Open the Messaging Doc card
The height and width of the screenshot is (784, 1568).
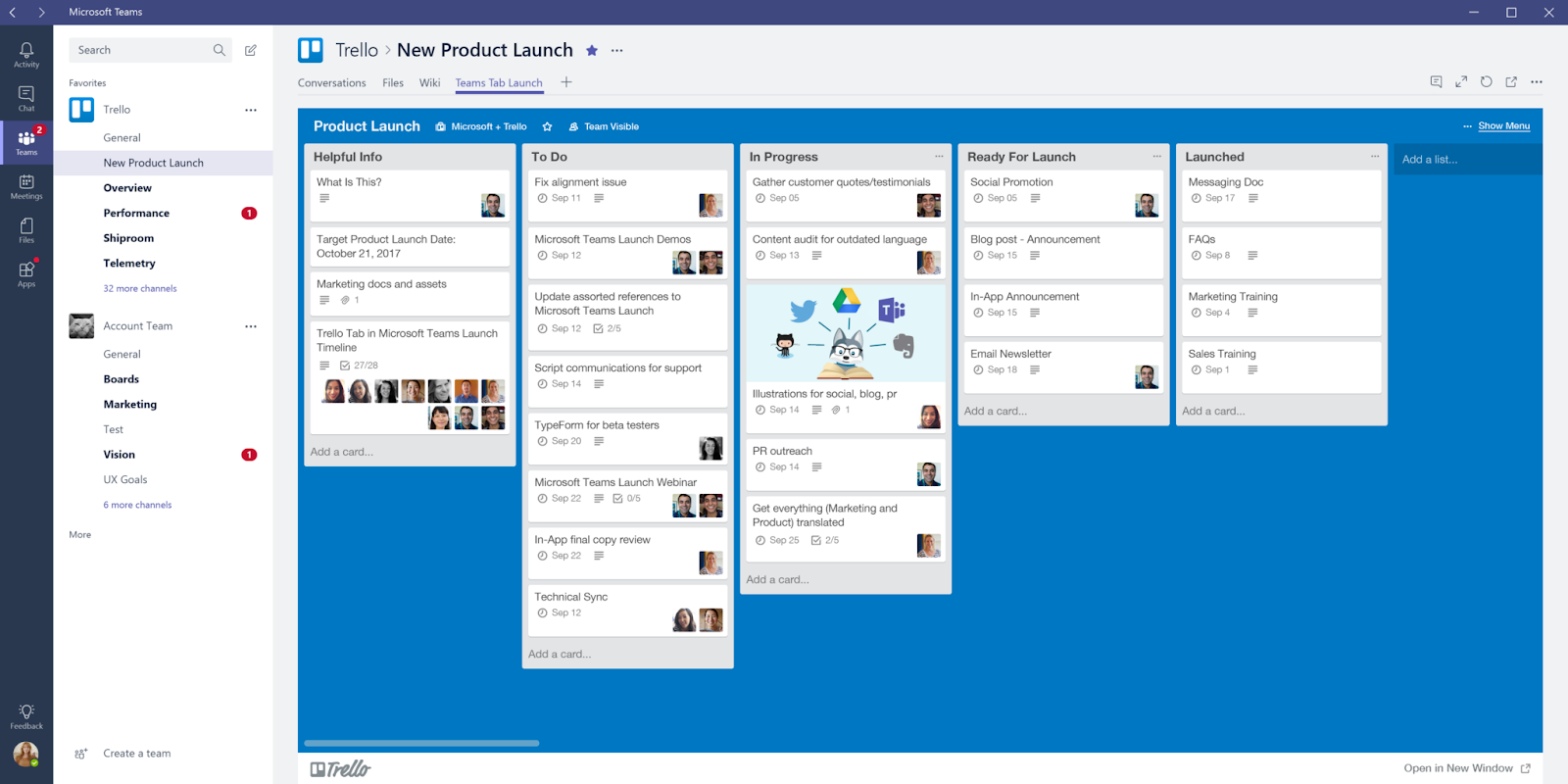1282,195
